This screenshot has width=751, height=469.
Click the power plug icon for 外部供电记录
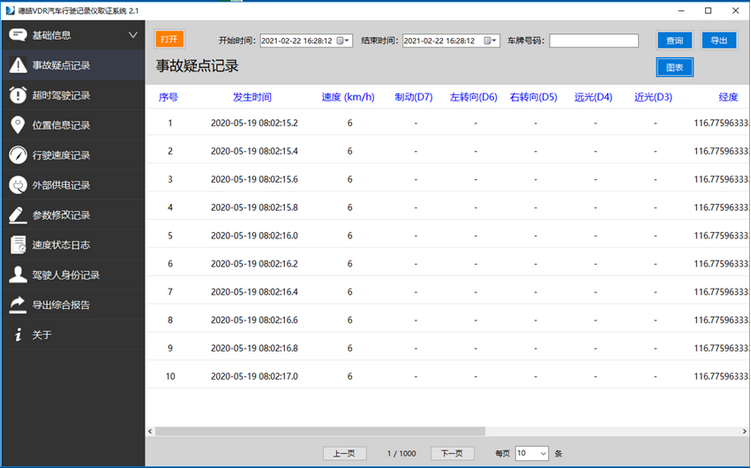coord(17,185)
